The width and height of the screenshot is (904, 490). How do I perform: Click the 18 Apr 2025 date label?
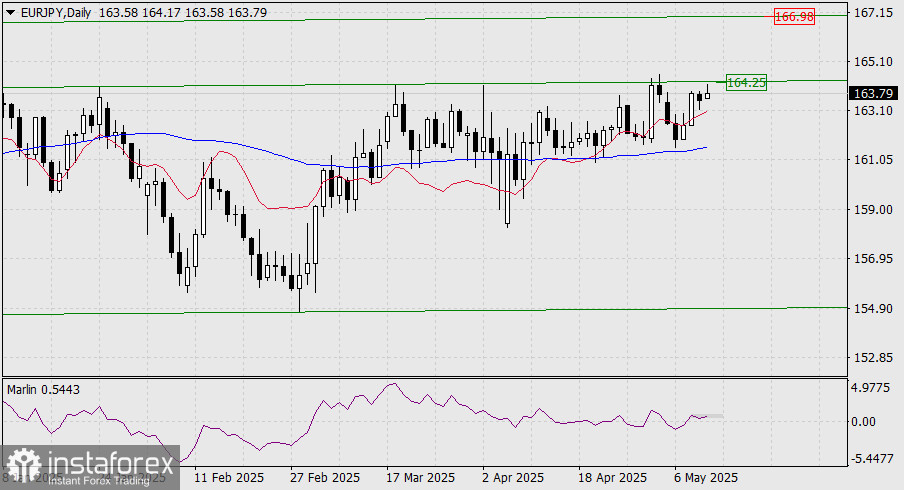coord(612,478)
